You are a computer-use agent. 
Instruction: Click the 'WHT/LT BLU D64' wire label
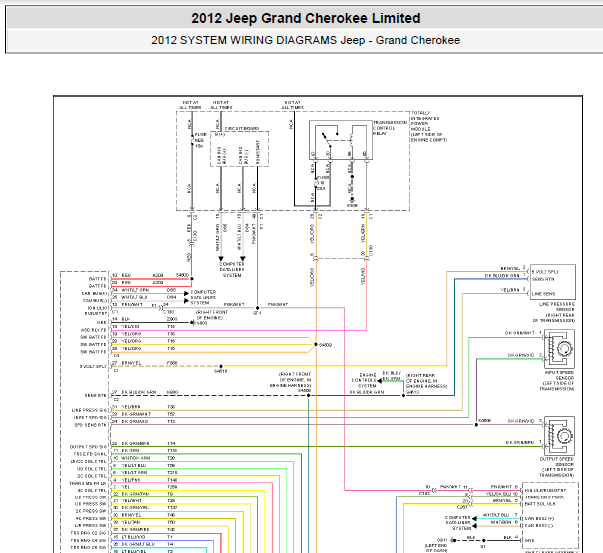[149, 297]
